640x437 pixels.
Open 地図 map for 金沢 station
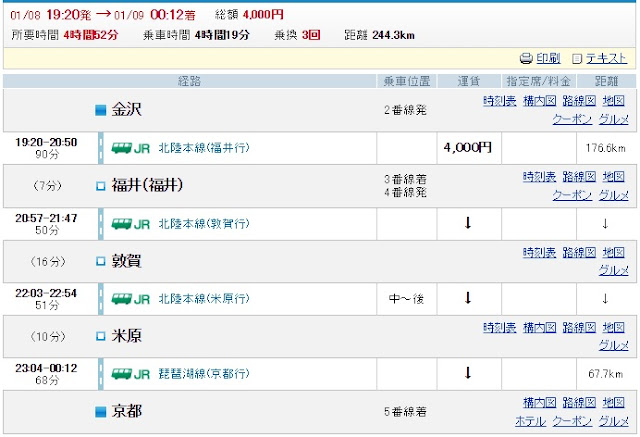613,100
